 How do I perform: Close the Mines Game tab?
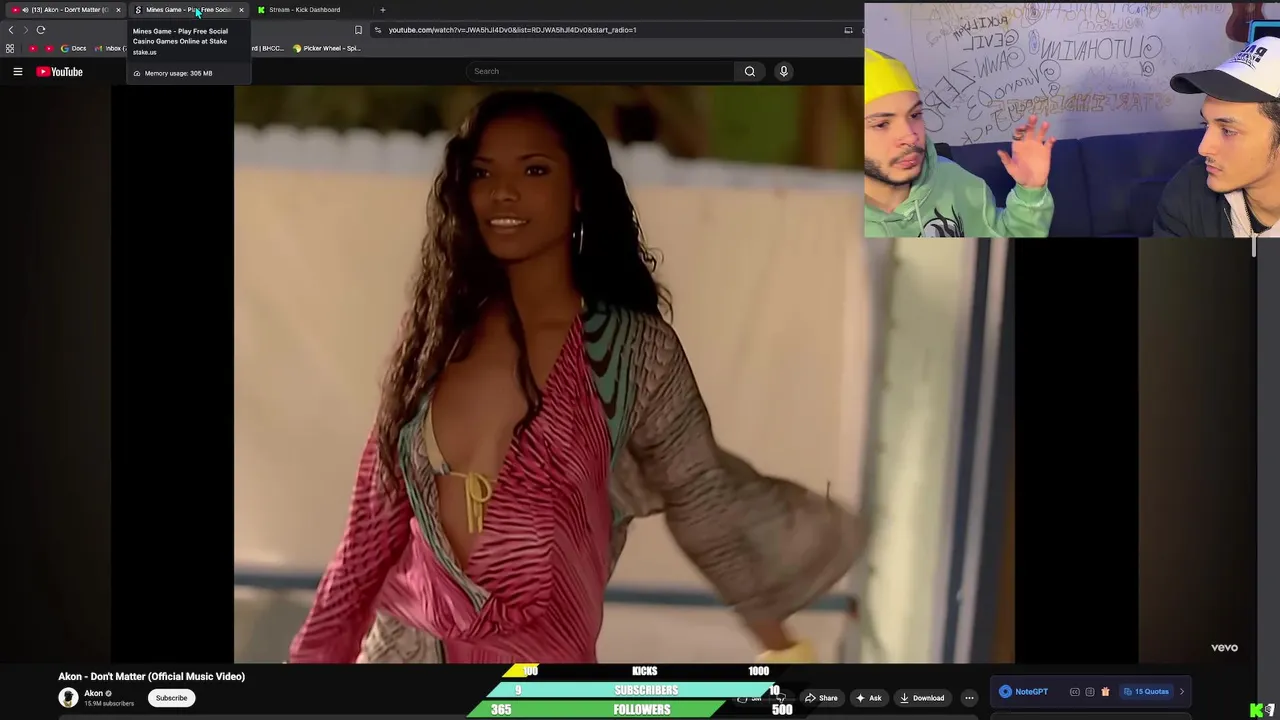click(x=241, y=10)
